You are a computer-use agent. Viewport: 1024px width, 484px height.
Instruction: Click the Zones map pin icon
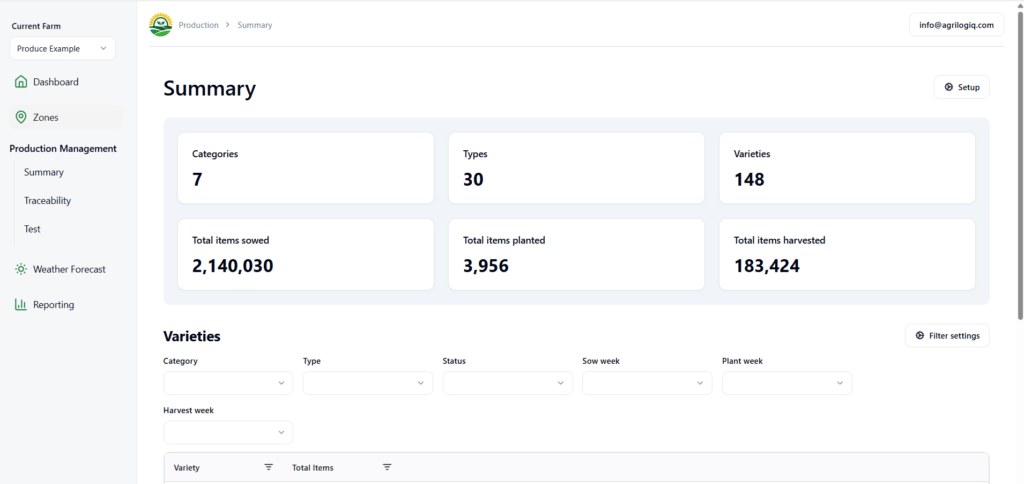(21, 117)
